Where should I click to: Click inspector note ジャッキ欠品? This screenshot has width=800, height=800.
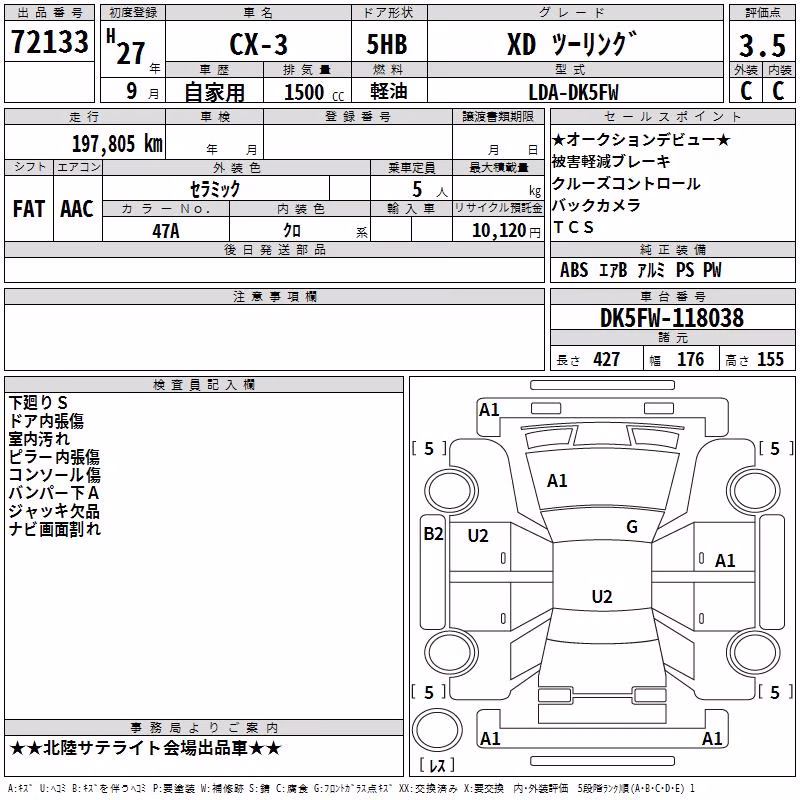click(x=54, y=511)
